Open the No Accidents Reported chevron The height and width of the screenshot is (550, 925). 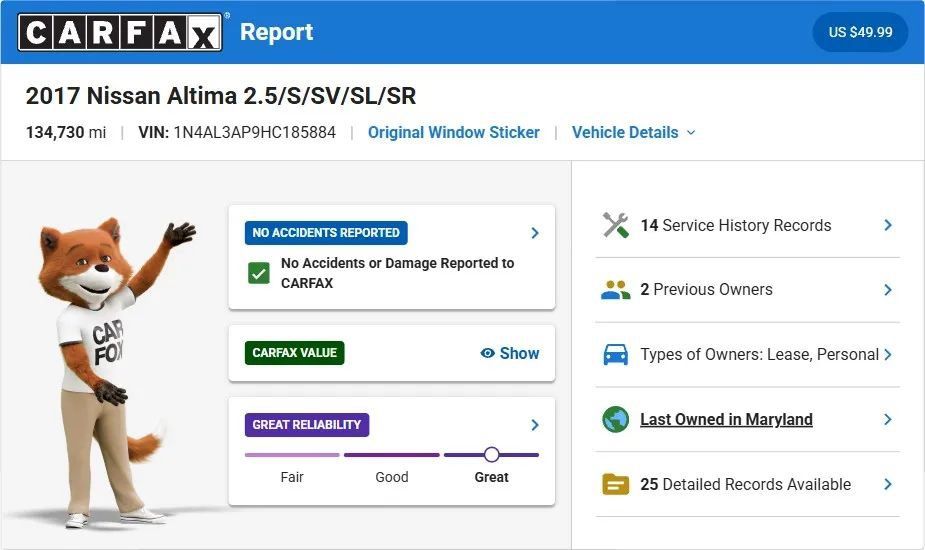(x=534, y=233)
